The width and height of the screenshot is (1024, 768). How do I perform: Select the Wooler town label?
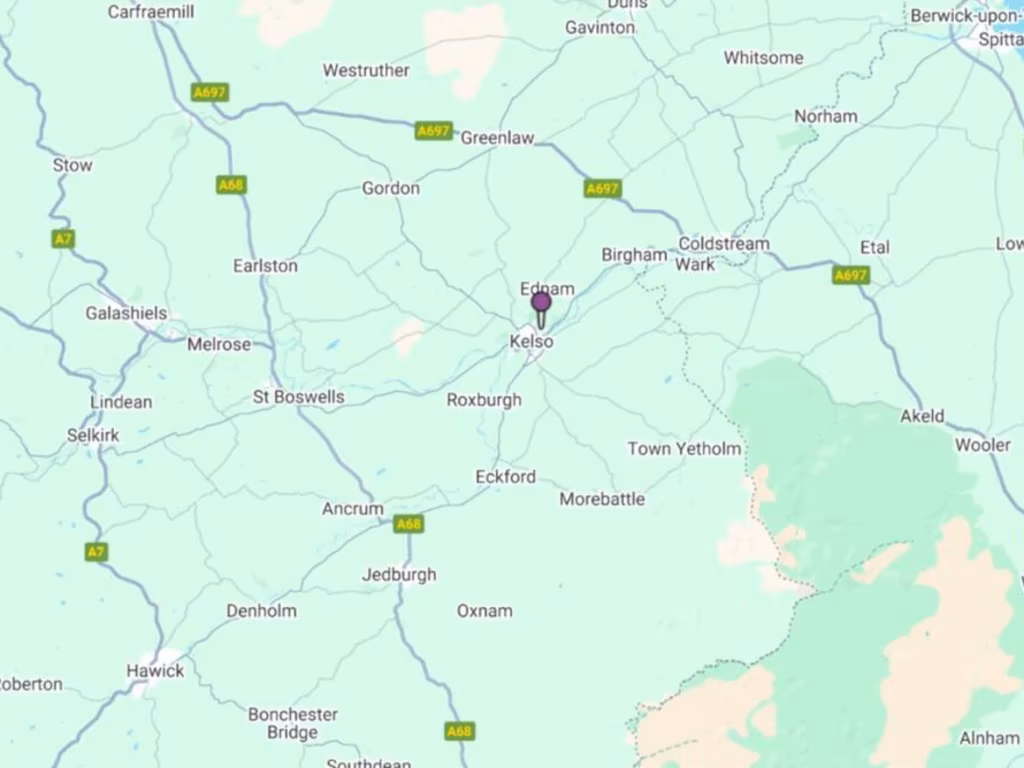click(983, 445)
